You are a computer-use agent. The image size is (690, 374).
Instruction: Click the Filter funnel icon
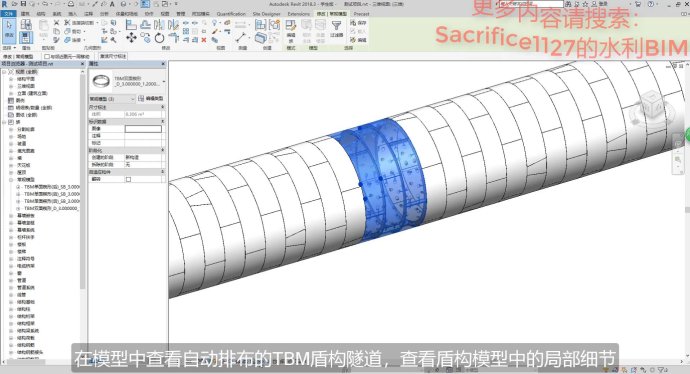pyautogui.click(x=336, y=26)
